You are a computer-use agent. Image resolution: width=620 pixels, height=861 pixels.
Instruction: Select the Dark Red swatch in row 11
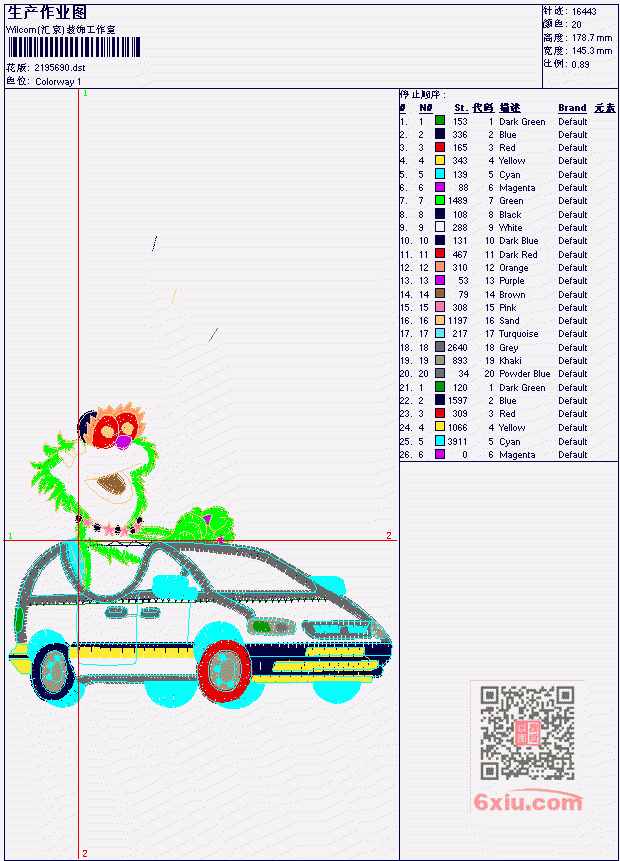pos(440,254)
